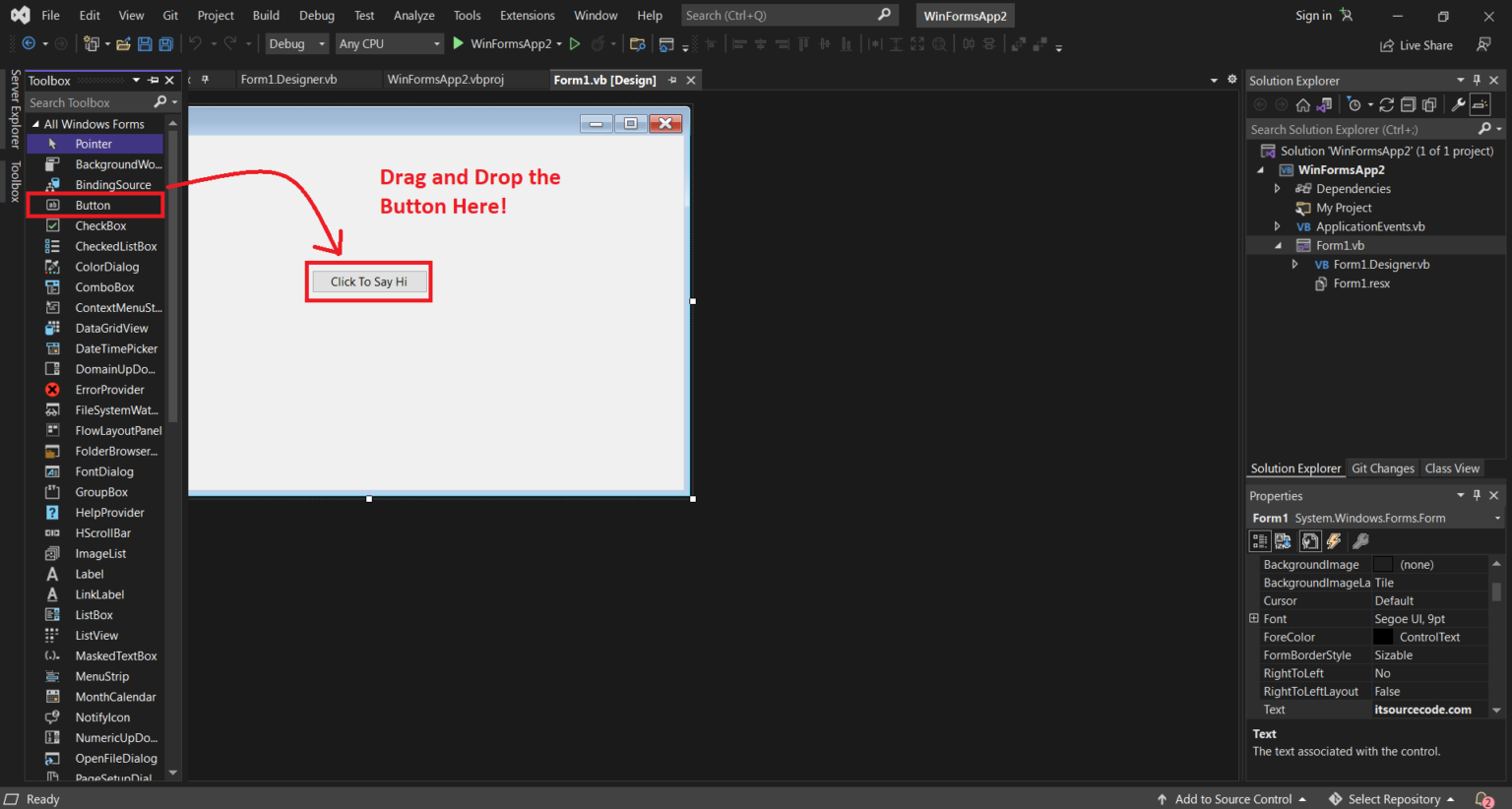The image size is (1512, 809).
Task: Toggle Categorized view in Properties panel
Action: (1260, 541)
